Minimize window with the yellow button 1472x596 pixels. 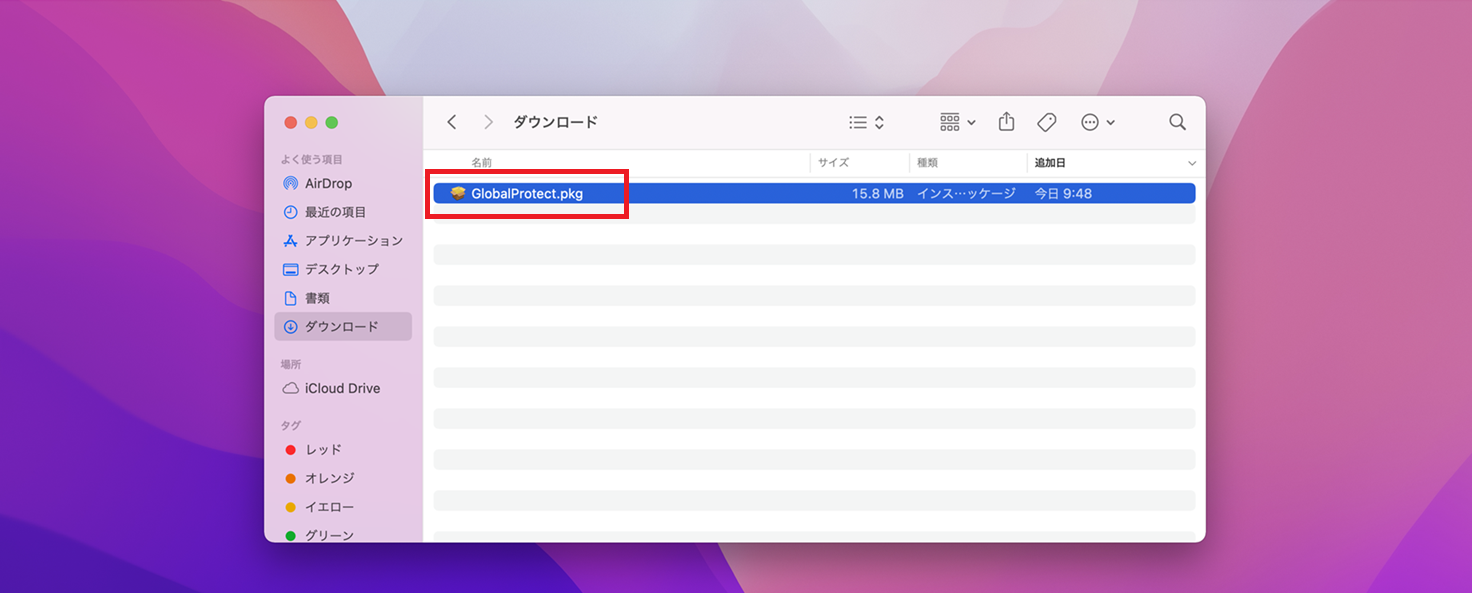pyautogui.click(x=311, y=122)
